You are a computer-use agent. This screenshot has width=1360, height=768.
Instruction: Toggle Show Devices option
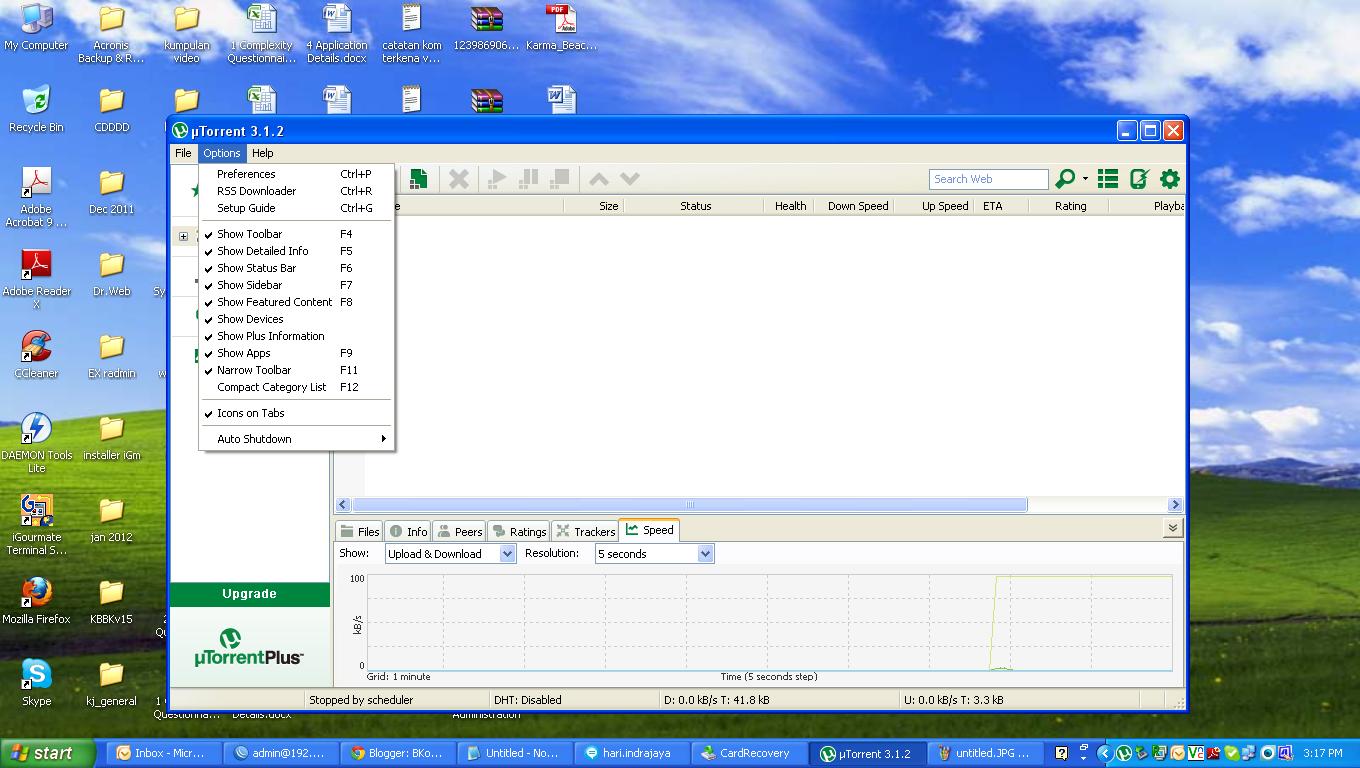[x=297, y=319]
